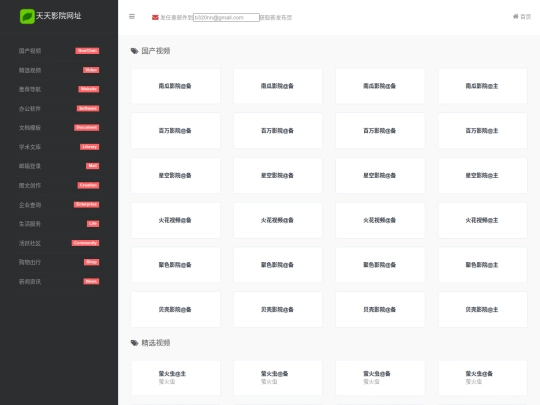Open the 南瓜影院@主 card
This screenshot has height=405, width=540.
coord(482,86)
